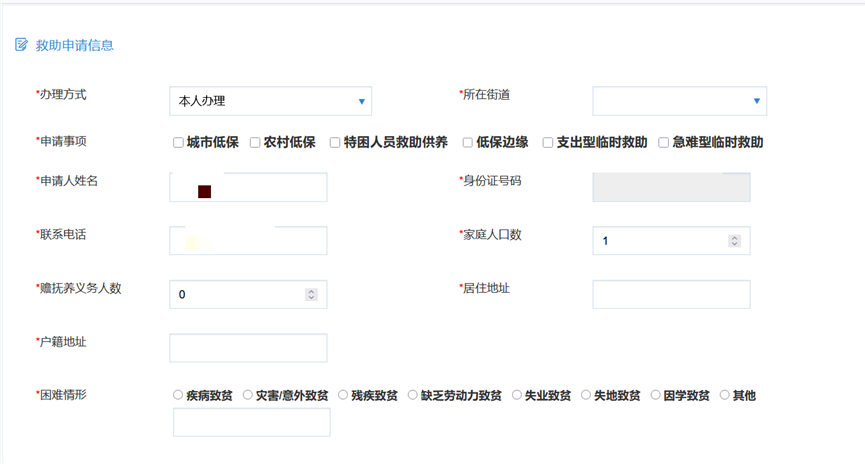Click the 居住地址 input box

coord(671,295)
